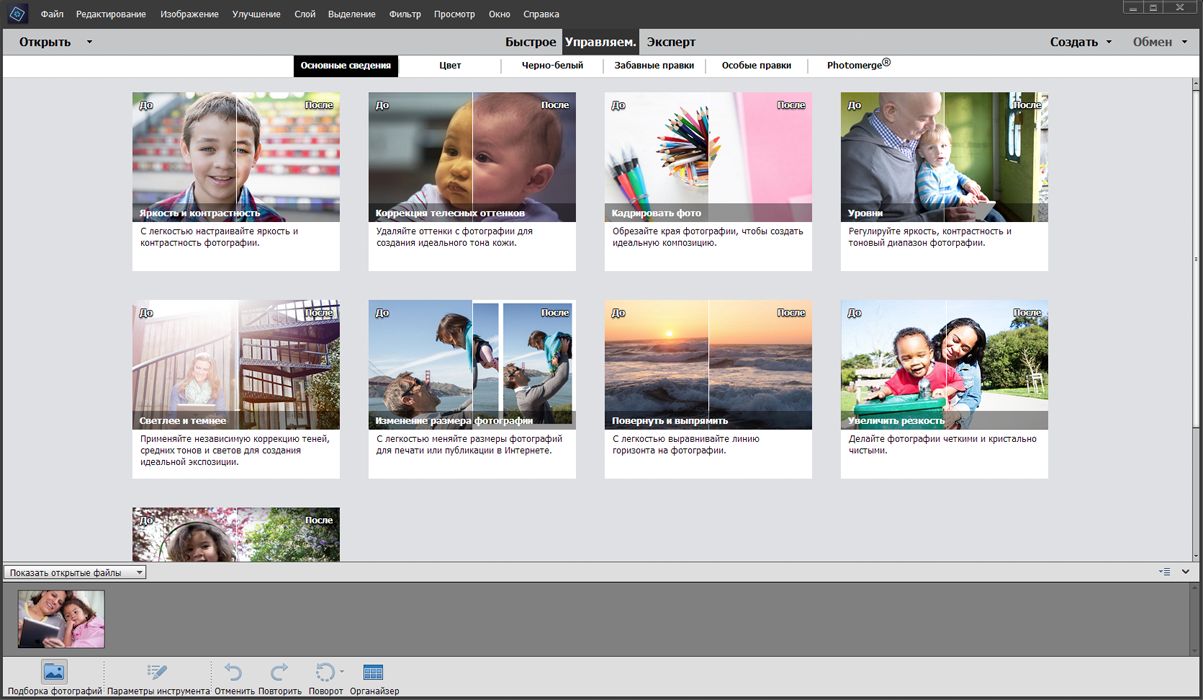Open the photo bin options list icon
Screen dimensions: 1203x700
pyautogui.click(x=1164, y=571)
